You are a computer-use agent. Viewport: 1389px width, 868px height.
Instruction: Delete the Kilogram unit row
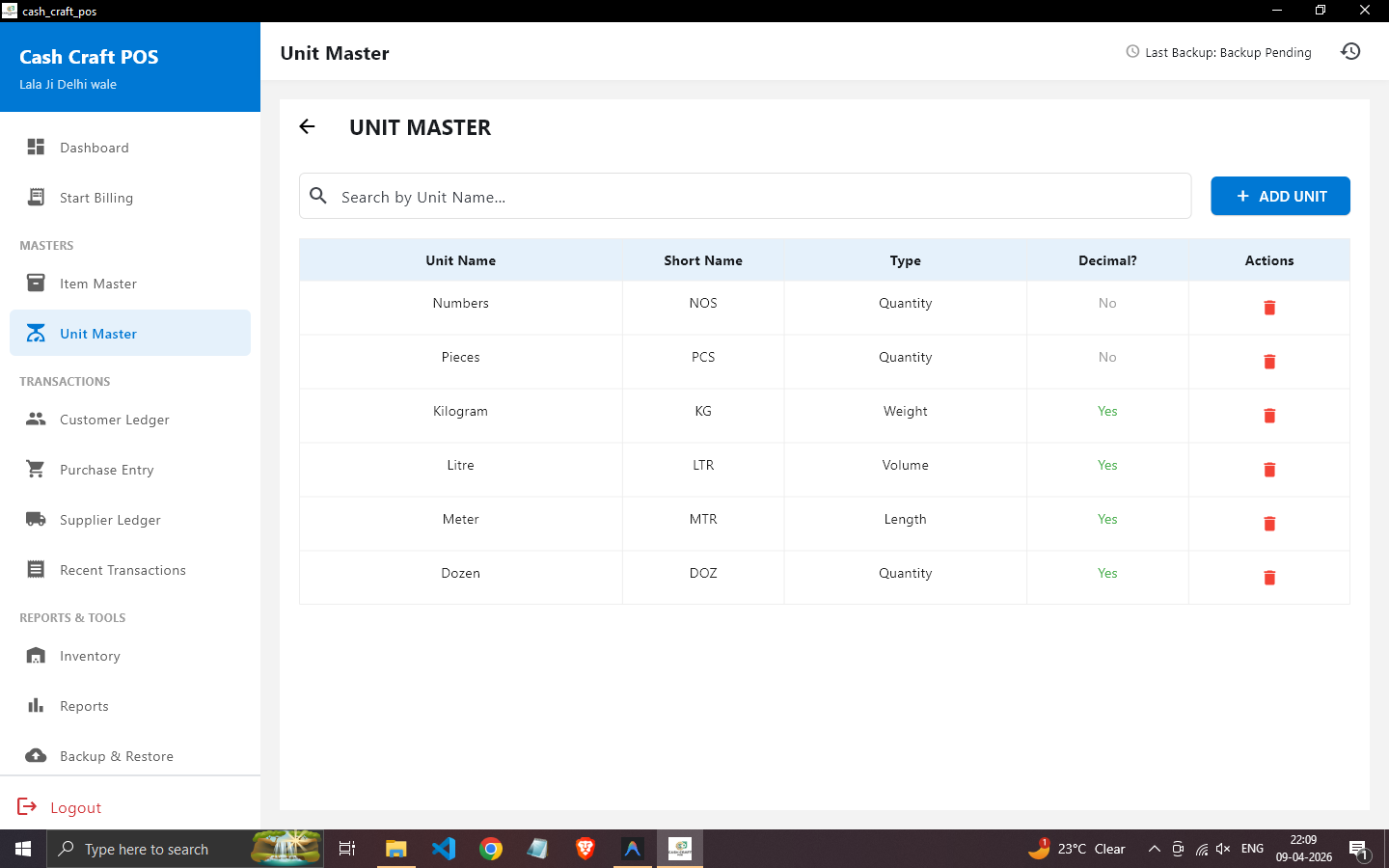[1269, 416]
